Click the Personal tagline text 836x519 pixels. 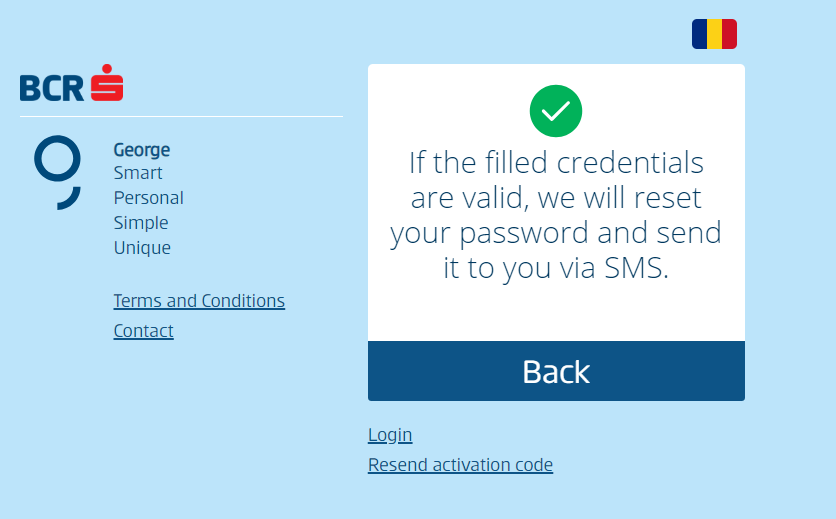click(148, 198)
